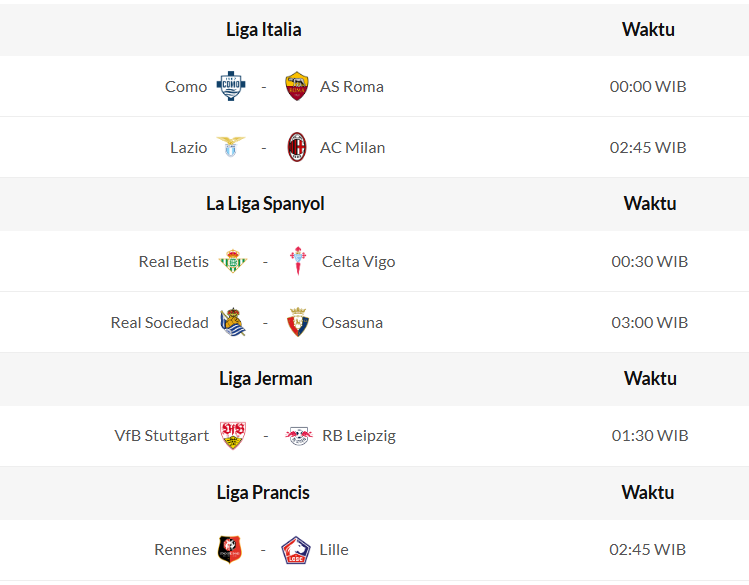Image resolution: width=749 pixels, height=585 pixels.
Task: Click the 01:30 WIB kickoff time
Action: pos(650,435)
